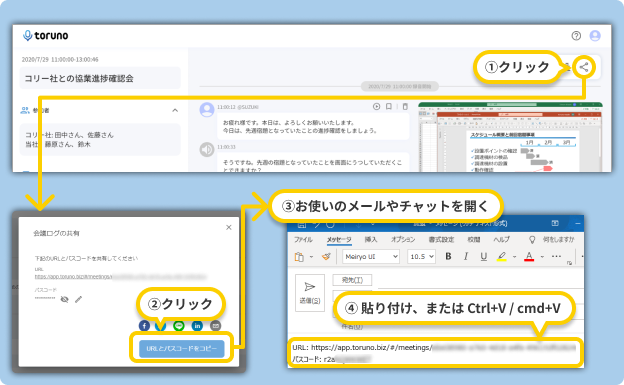Click the Outlook ribbon display options icon
The image size is (624, 385).
point(555,223)
